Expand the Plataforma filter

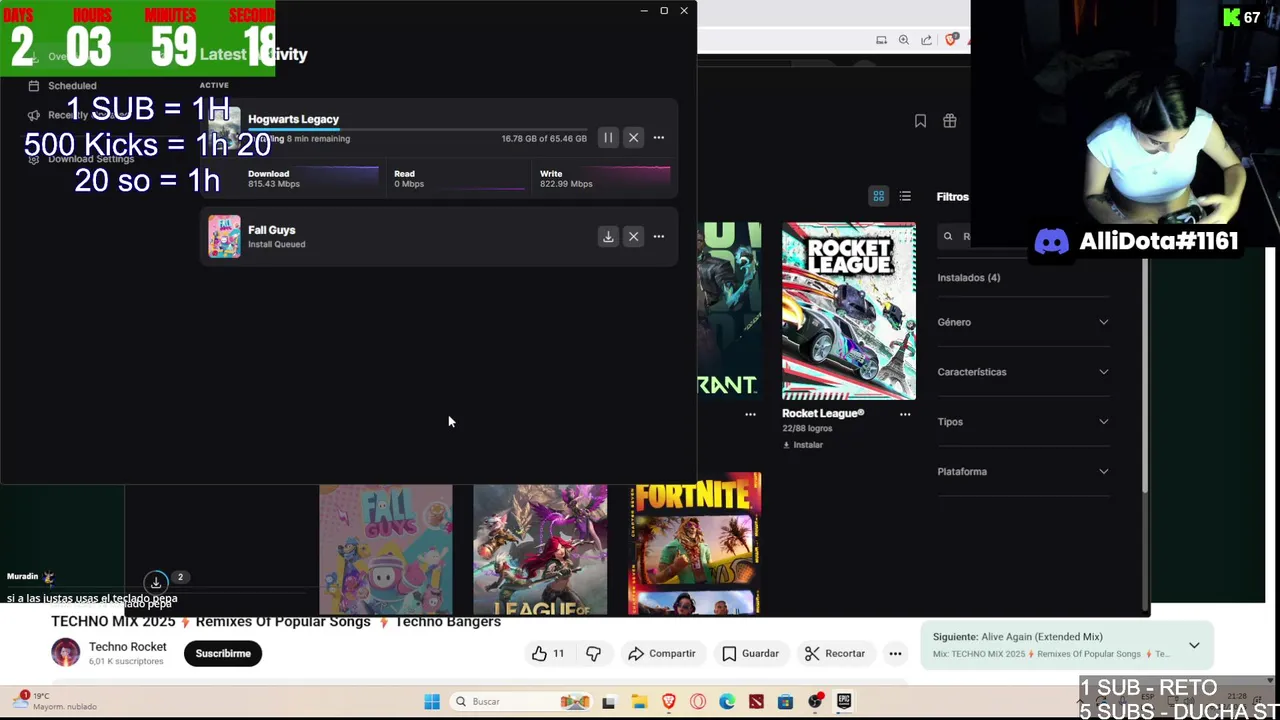coord(1023,472)
